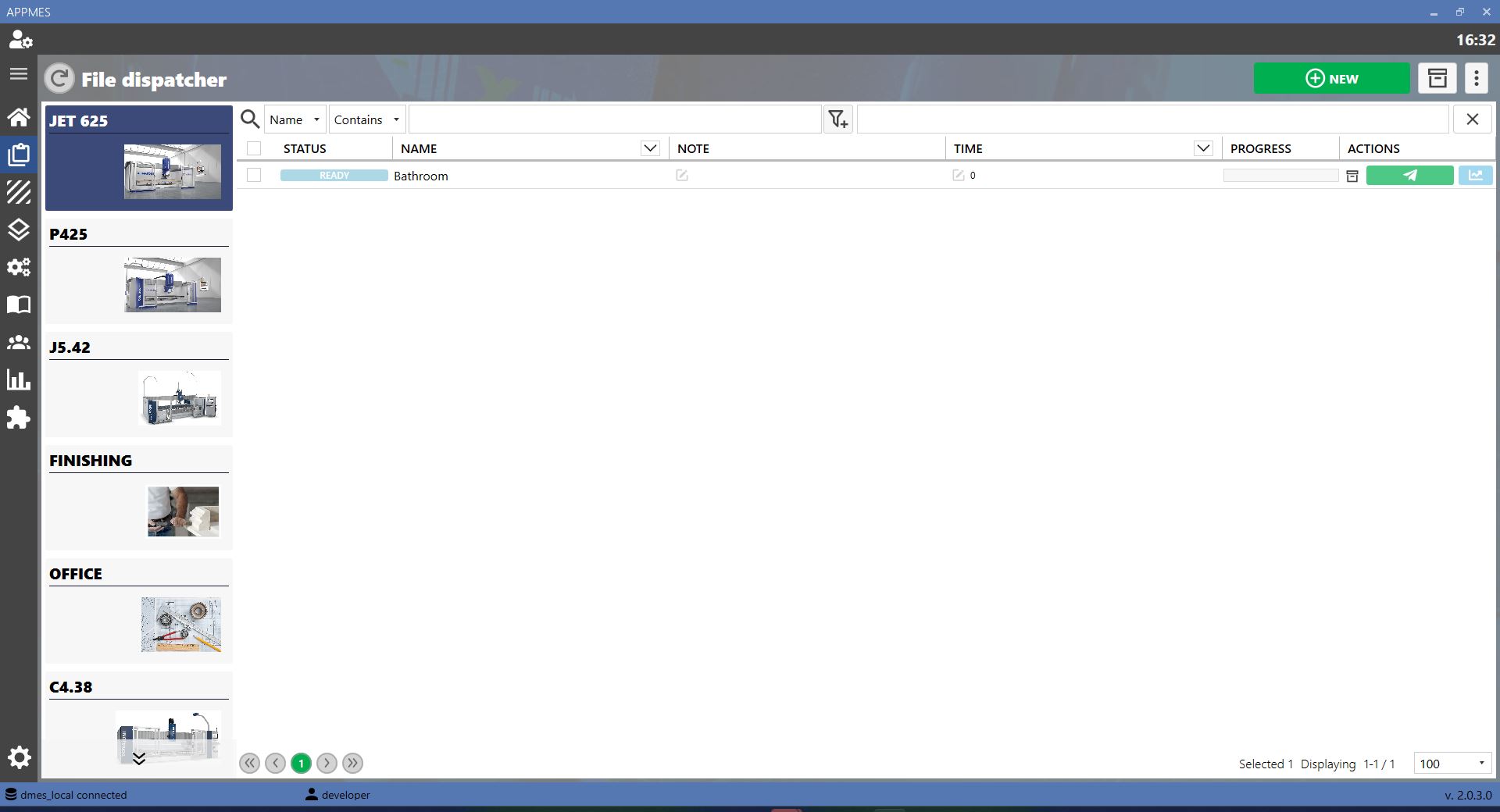Screen dimensions: 1500x812
Task: Open the double gears sidebar icon
Action: tap(19, 267)
